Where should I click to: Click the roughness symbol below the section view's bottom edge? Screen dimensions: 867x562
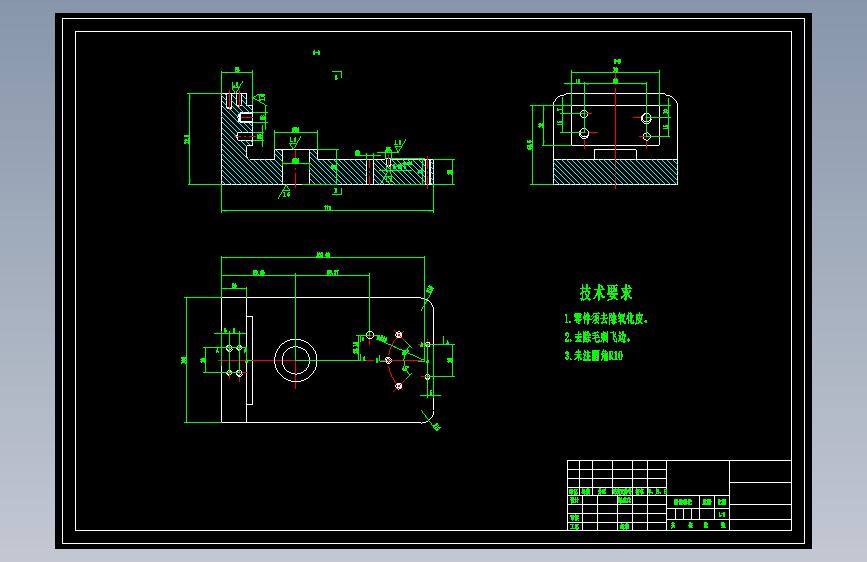(x=284, y=192)
